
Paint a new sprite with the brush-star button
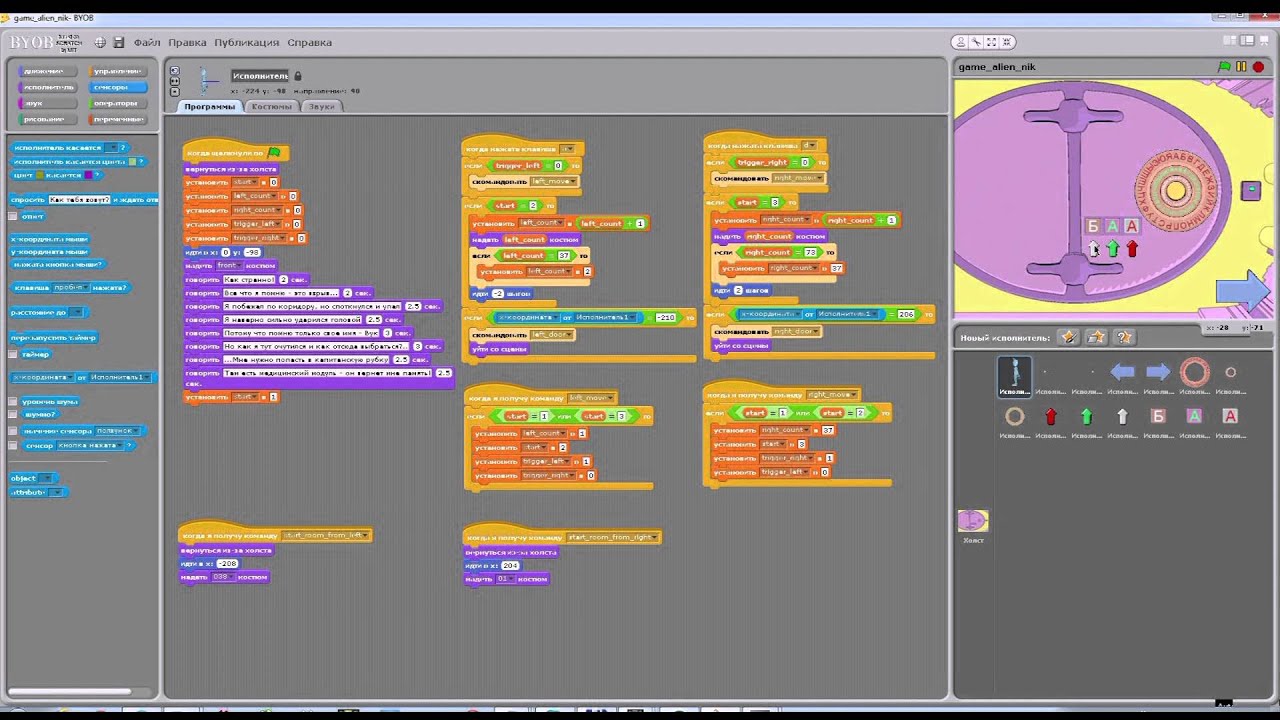click(1068, 337)
